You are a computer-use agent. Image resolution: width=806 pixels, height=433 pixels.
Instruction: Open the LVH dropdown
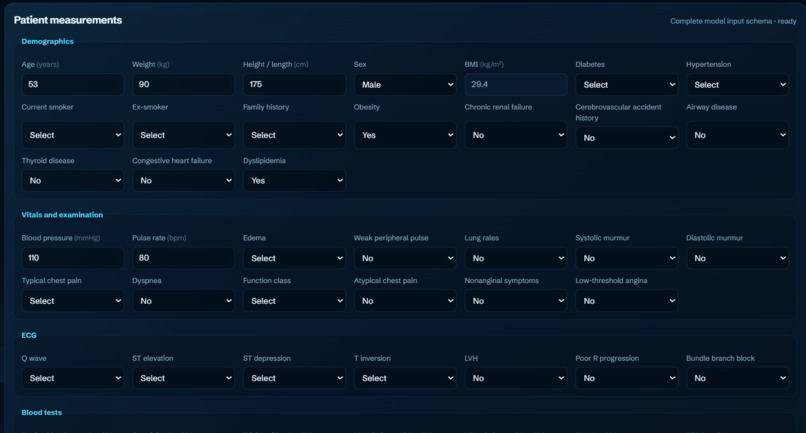tap(516, 378)
